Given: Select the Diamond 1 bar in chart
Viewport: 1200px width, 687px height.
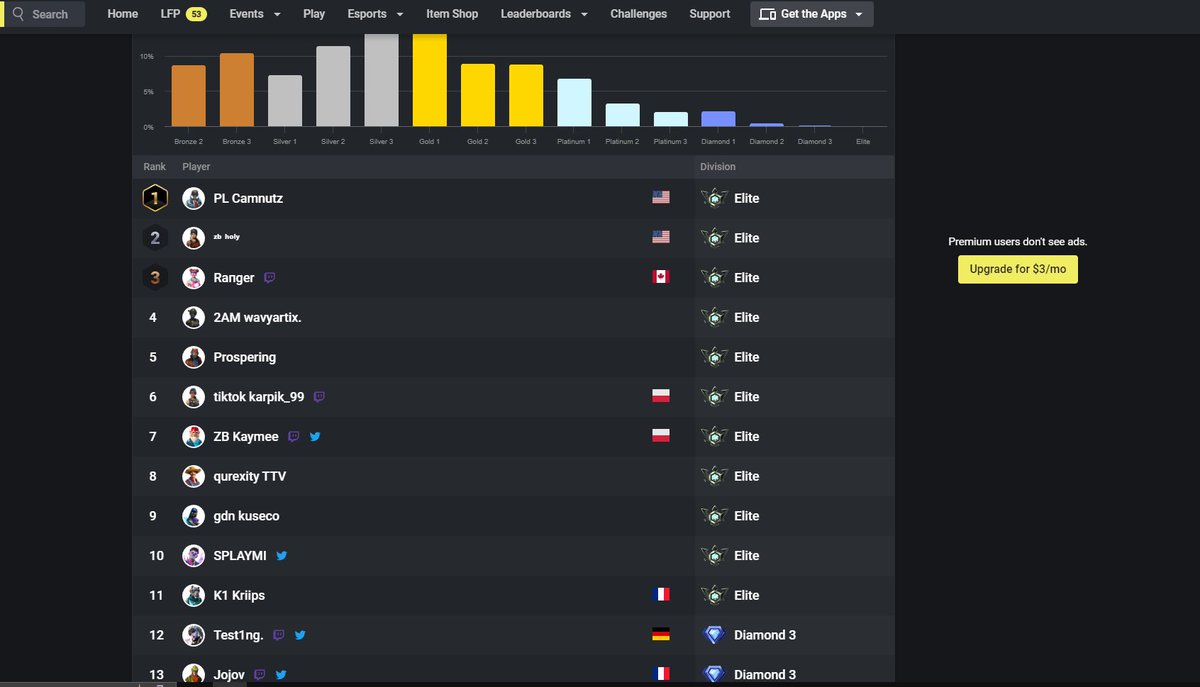Looking at the screenshot, I should tap(718, 119).
